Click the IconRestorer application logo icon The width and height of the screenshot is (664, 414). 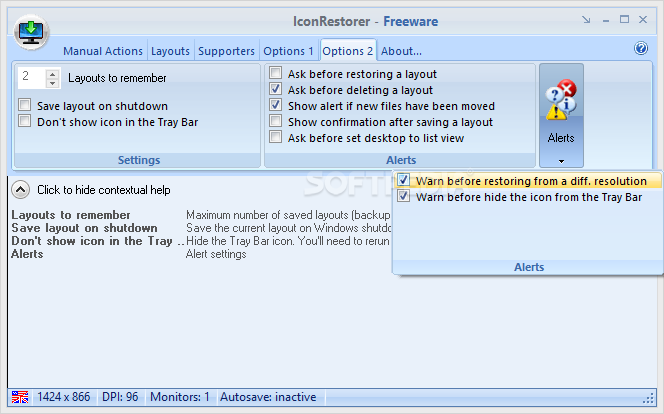coord(31,32)
